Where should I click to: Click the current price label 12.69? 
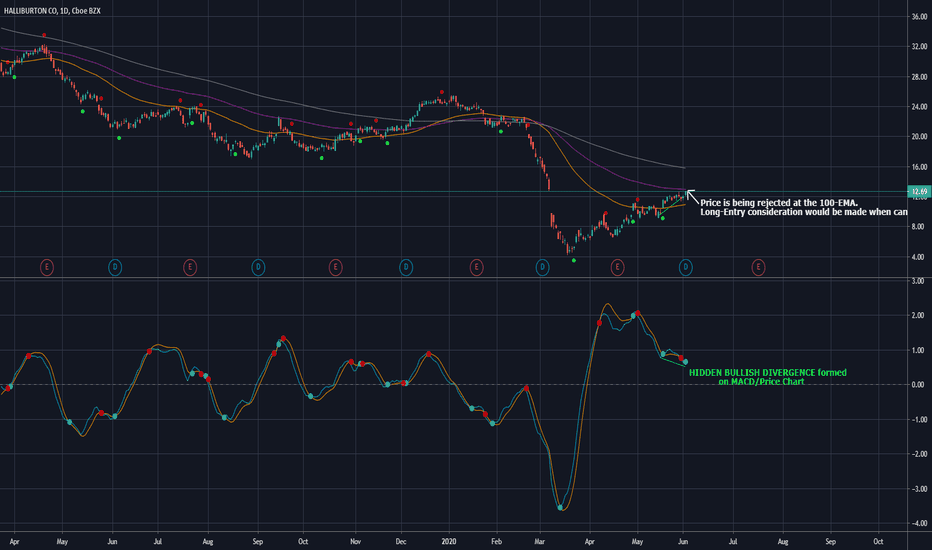coord(919,191)
